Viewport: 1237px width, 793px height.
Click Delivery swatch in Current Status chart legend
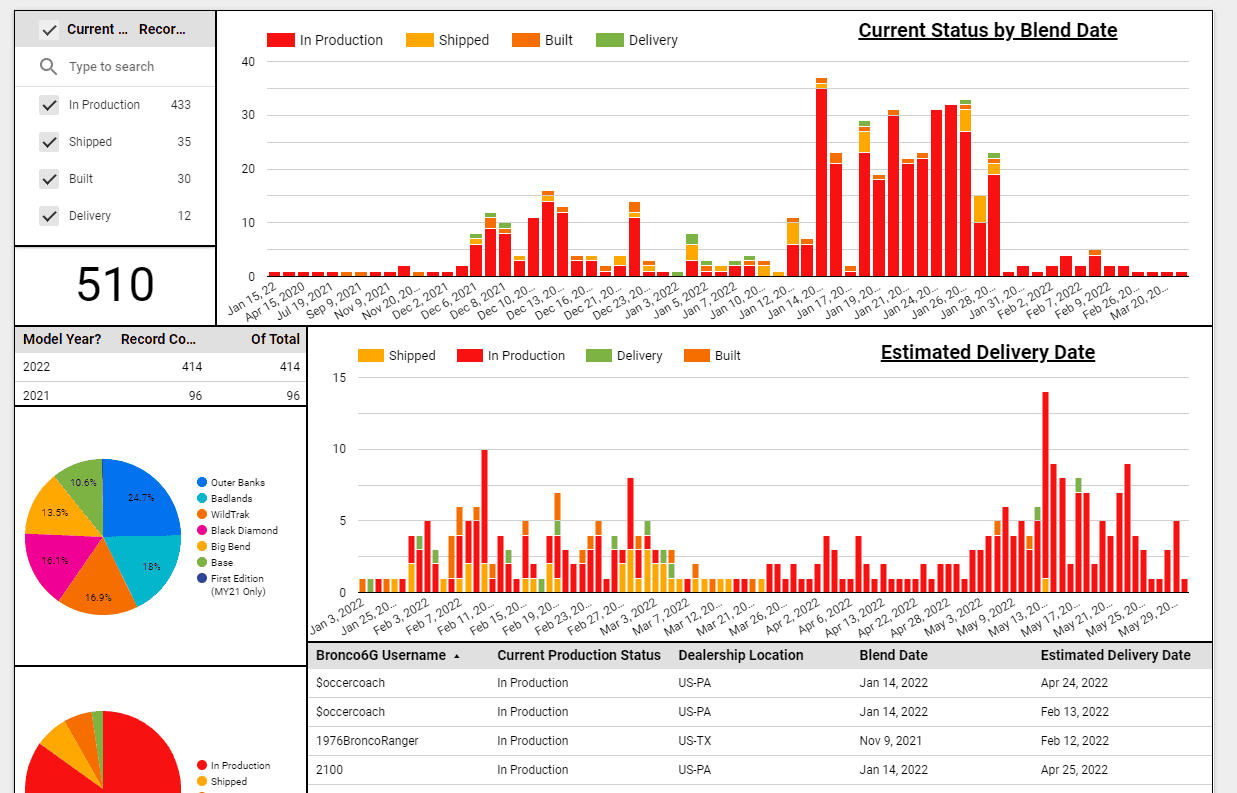(x=610, y=40)
